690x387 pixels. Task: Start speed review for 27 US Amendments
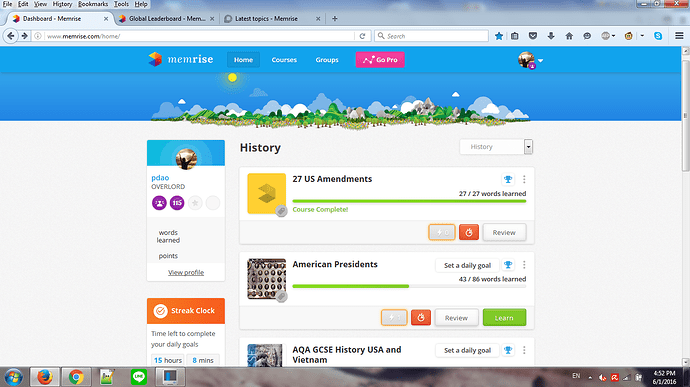click(x=441, y=232)
